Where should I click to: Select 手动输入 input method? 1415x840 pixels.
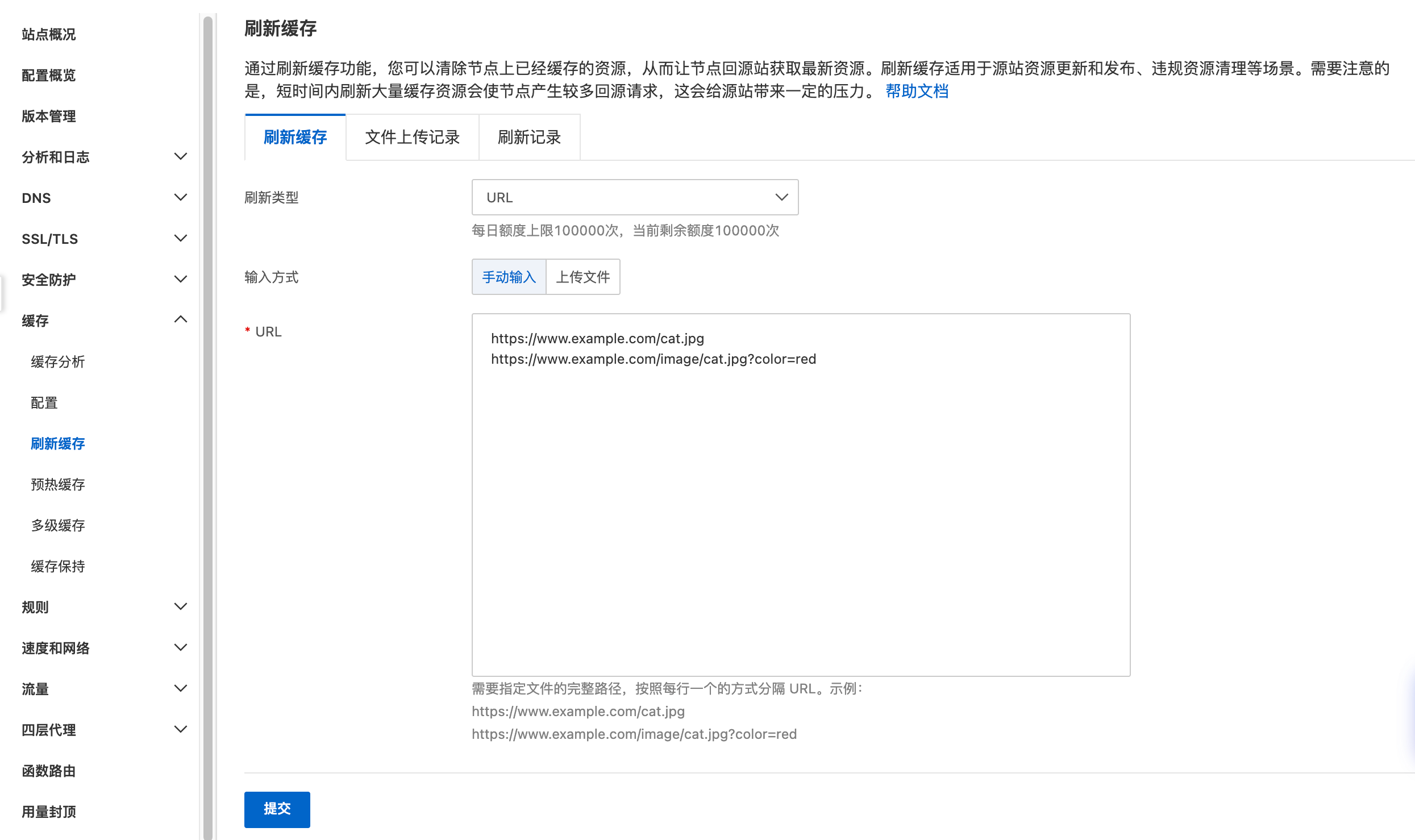coord(509,277)
